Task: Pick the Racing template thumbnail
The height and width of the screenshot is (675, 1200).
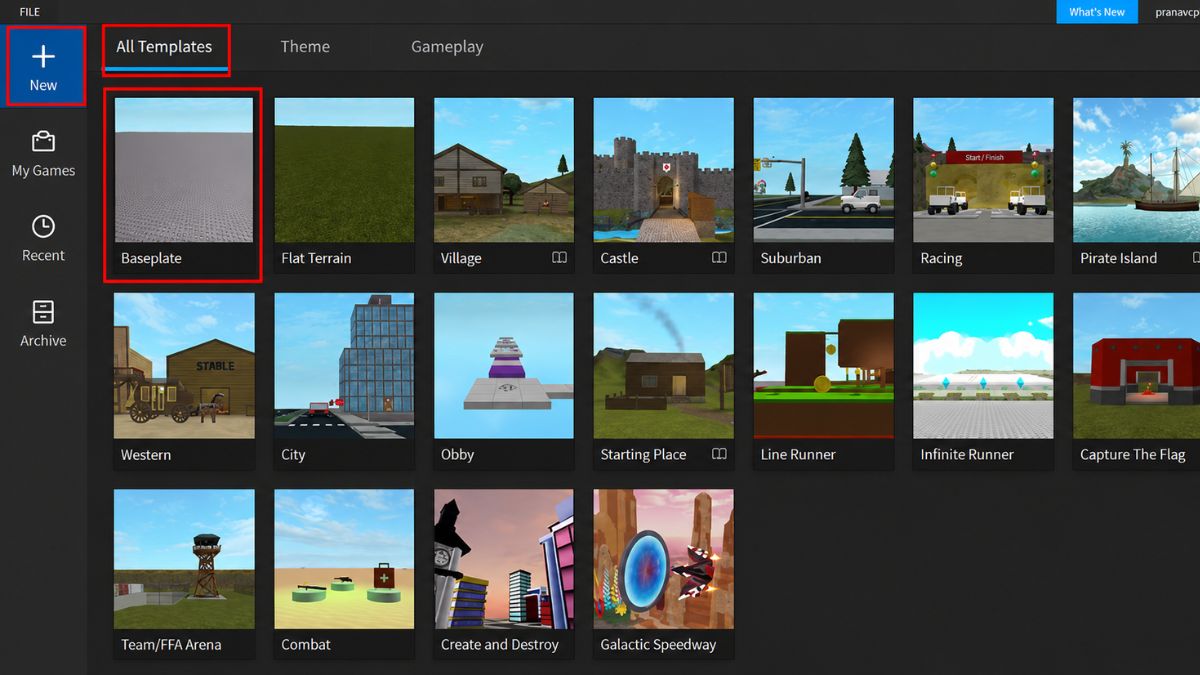Action: tap(984, 170)
